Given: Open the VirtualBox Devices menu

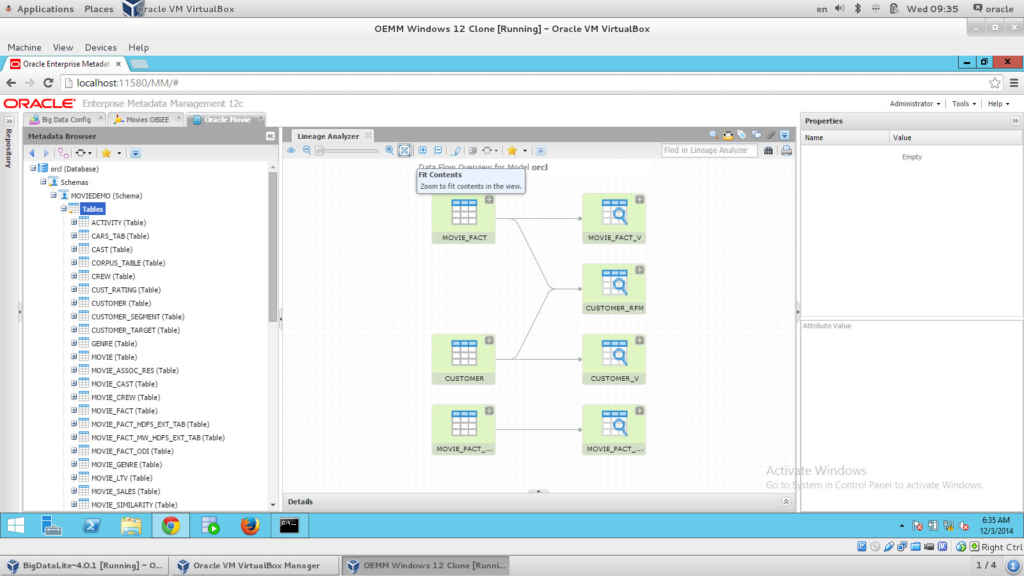Looking at the screenshot, I should (x=101, y=48).
